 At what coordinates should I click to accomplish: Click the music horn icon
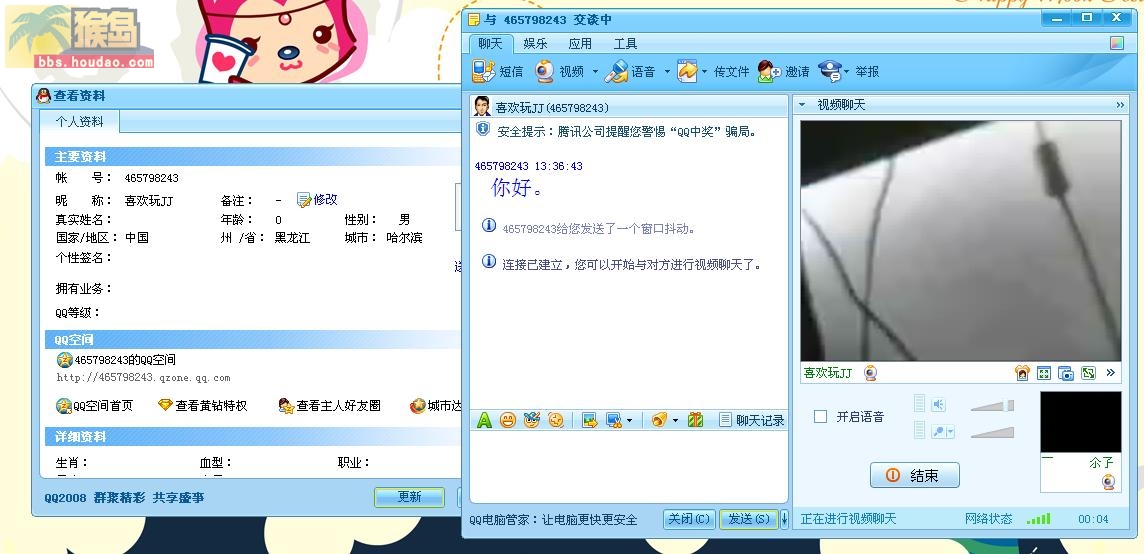click(x=660, y=420)
